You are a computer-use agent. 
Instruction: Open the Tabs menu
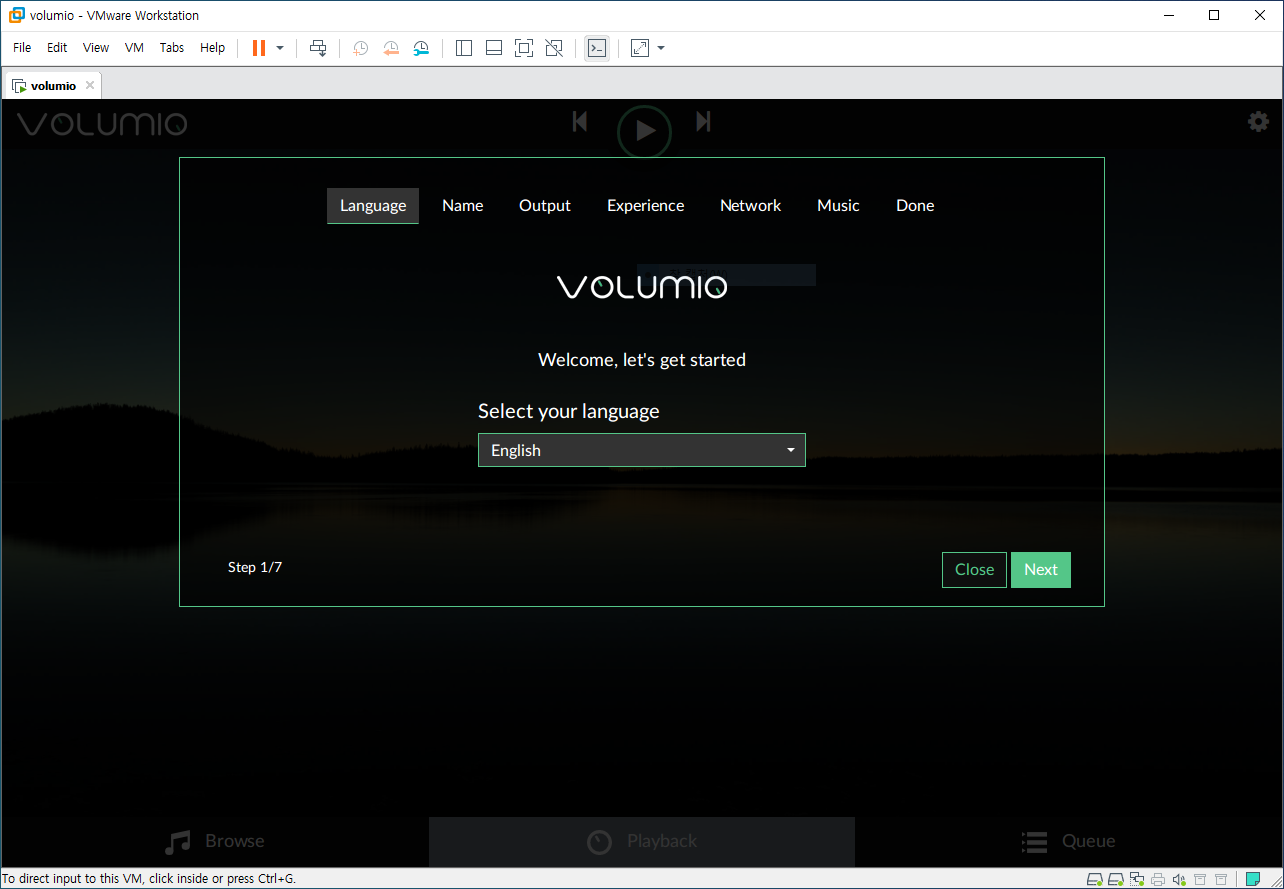[172, 48]
